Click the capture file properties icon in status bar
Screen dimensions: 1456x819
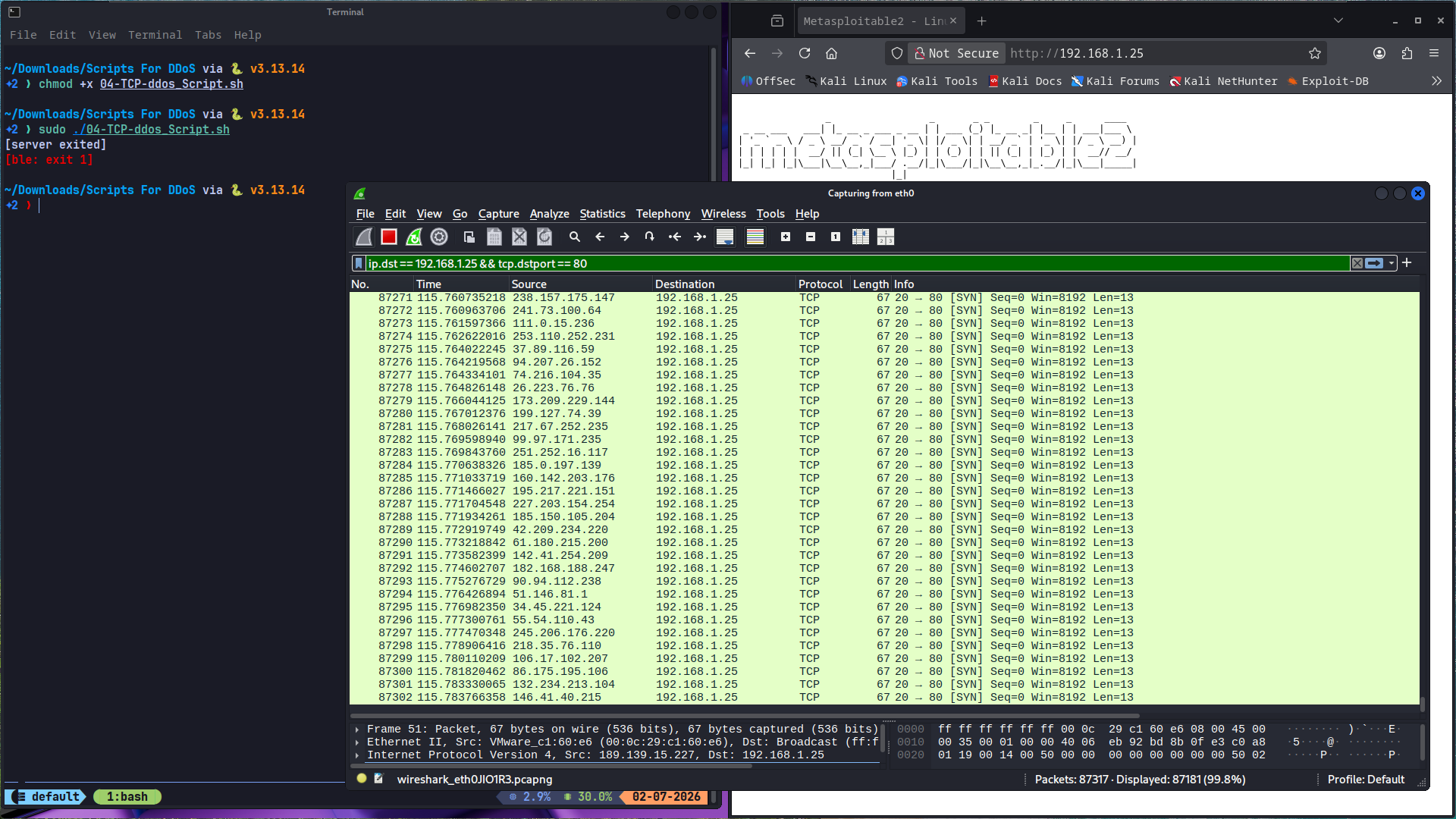(x=378, y=779)
